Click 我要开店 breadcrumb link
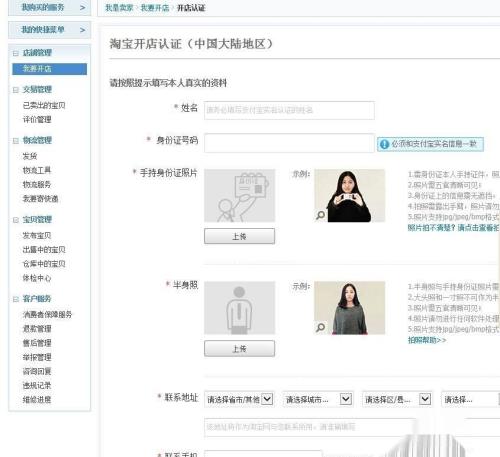Screen dimensions: 500x457 pyautogui.click(x=155, y=8)
